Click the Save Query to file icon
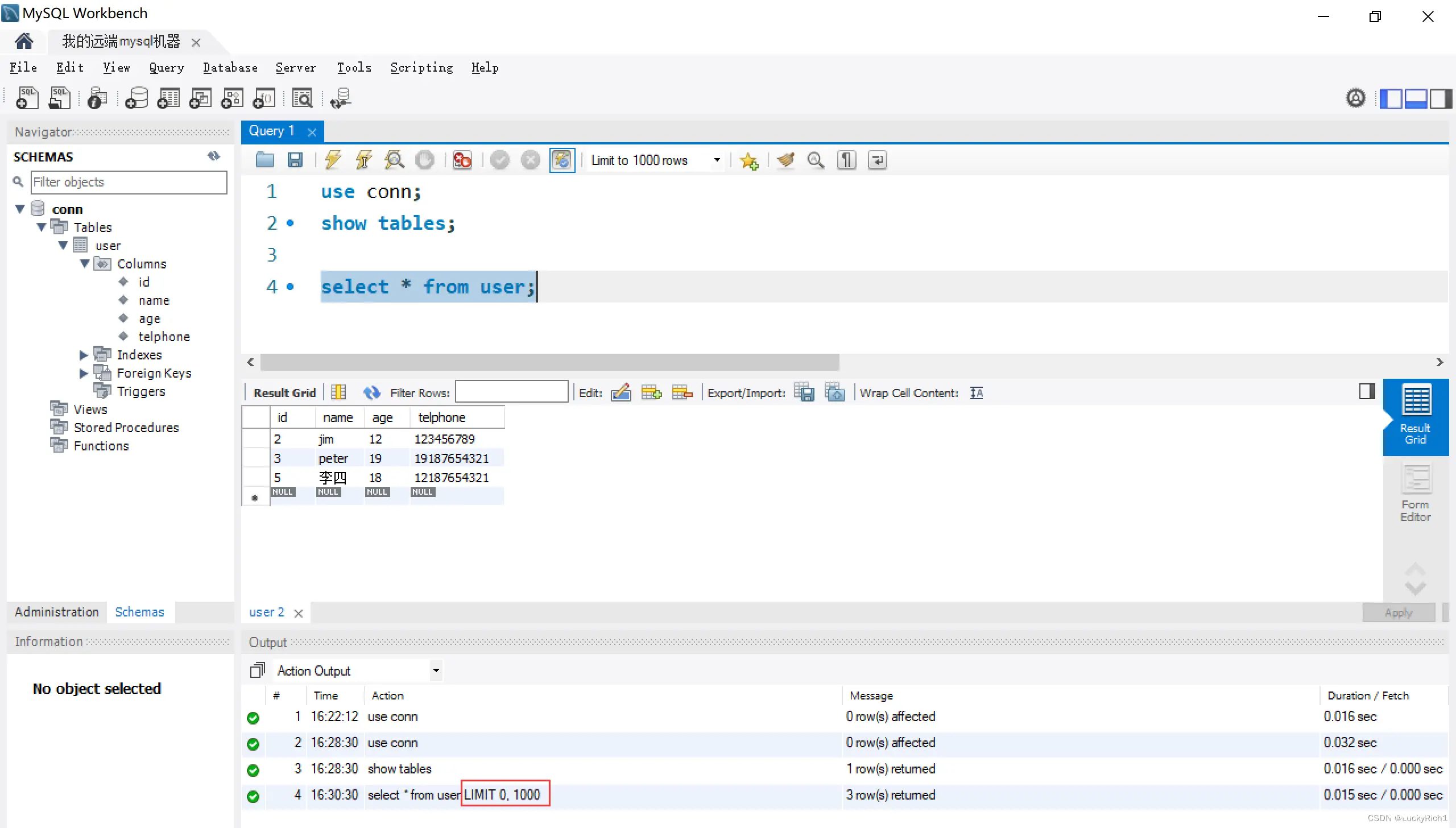 [295, 160]
